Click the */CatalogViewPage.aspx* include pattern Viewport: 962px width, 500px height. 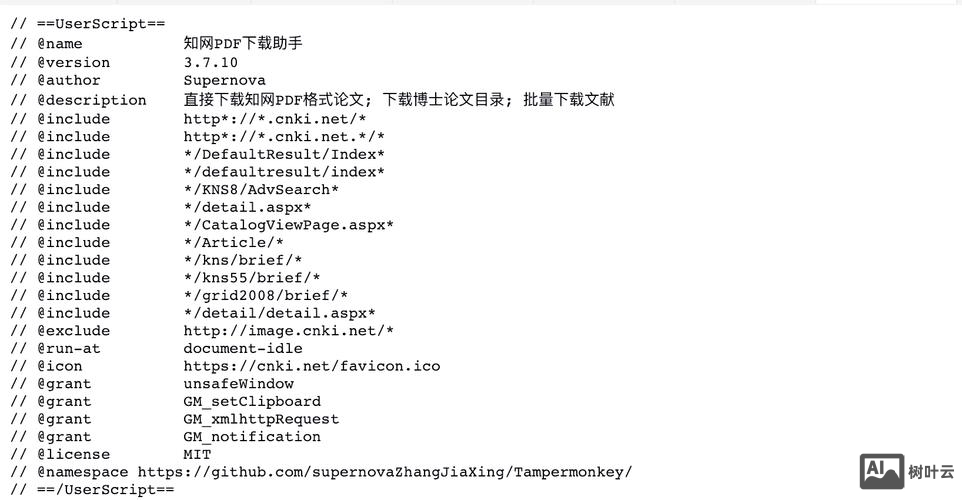[x=288, y=225]
